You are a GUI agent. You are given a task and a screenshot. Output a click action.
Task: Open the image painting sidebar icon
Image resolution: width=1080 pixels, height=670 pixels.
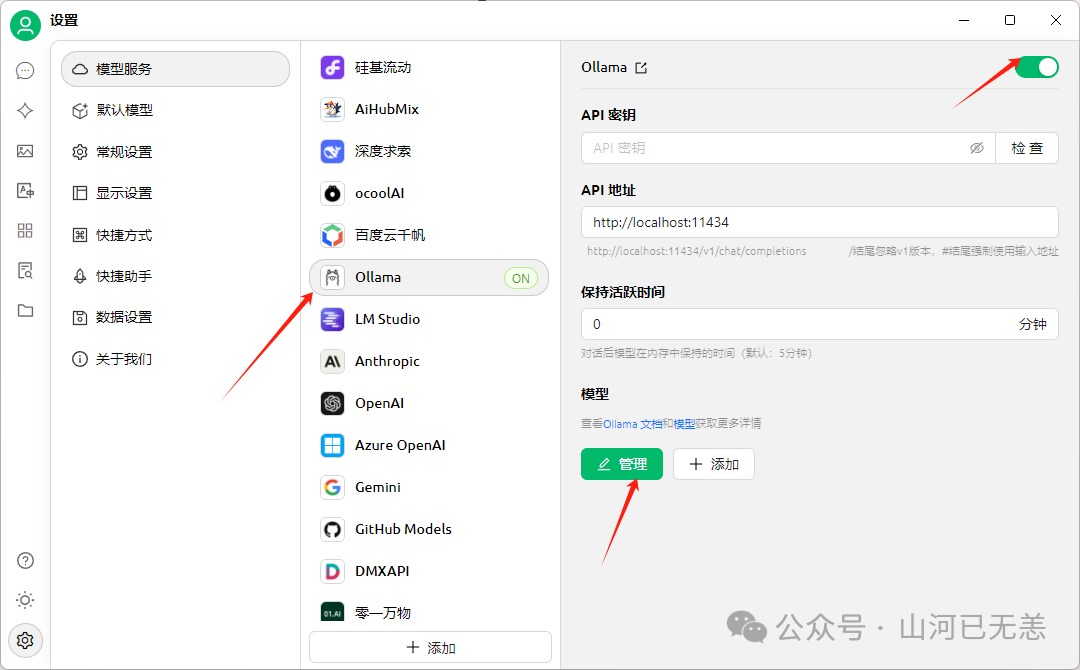(25, 151)
